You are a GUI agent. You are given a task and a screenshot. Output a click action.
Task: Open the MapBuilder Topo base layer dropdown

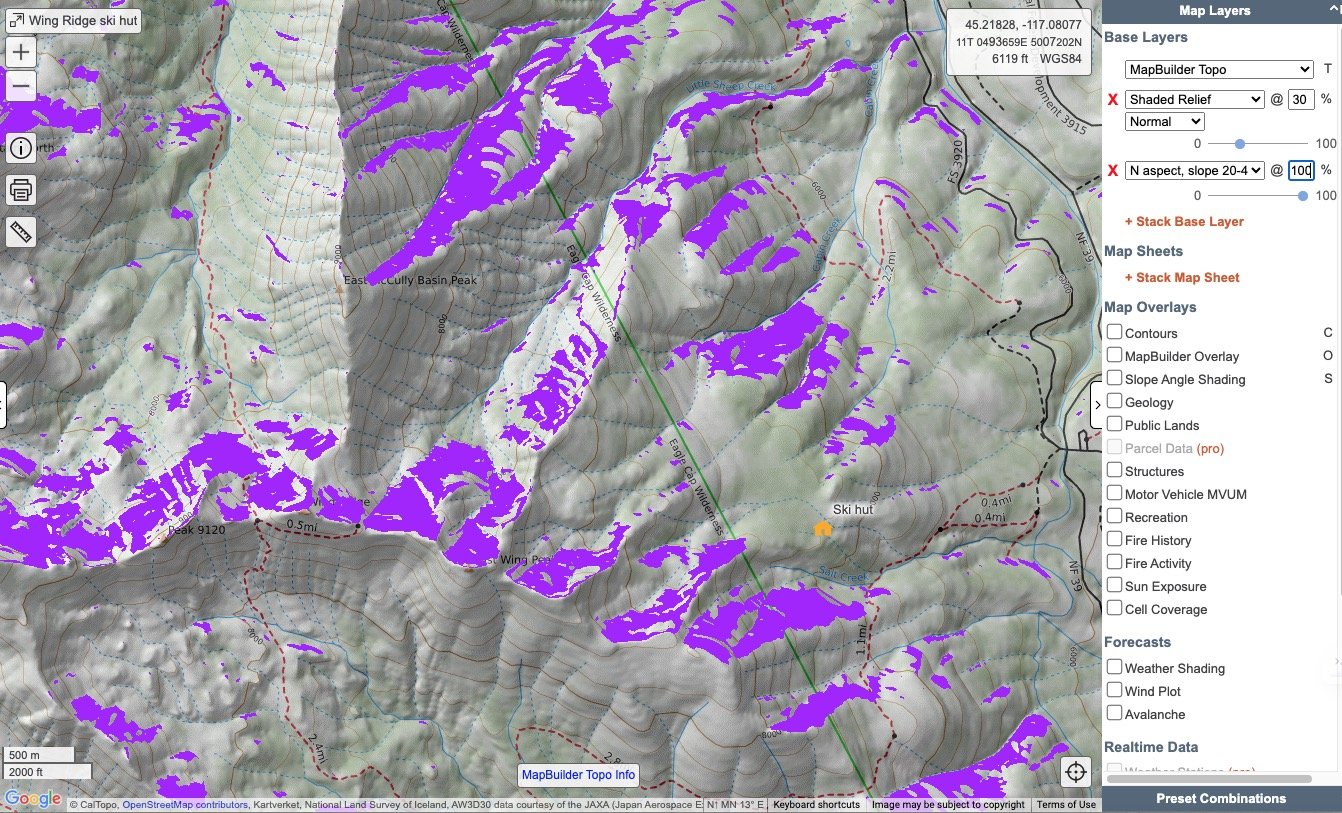coord(1219,69)
